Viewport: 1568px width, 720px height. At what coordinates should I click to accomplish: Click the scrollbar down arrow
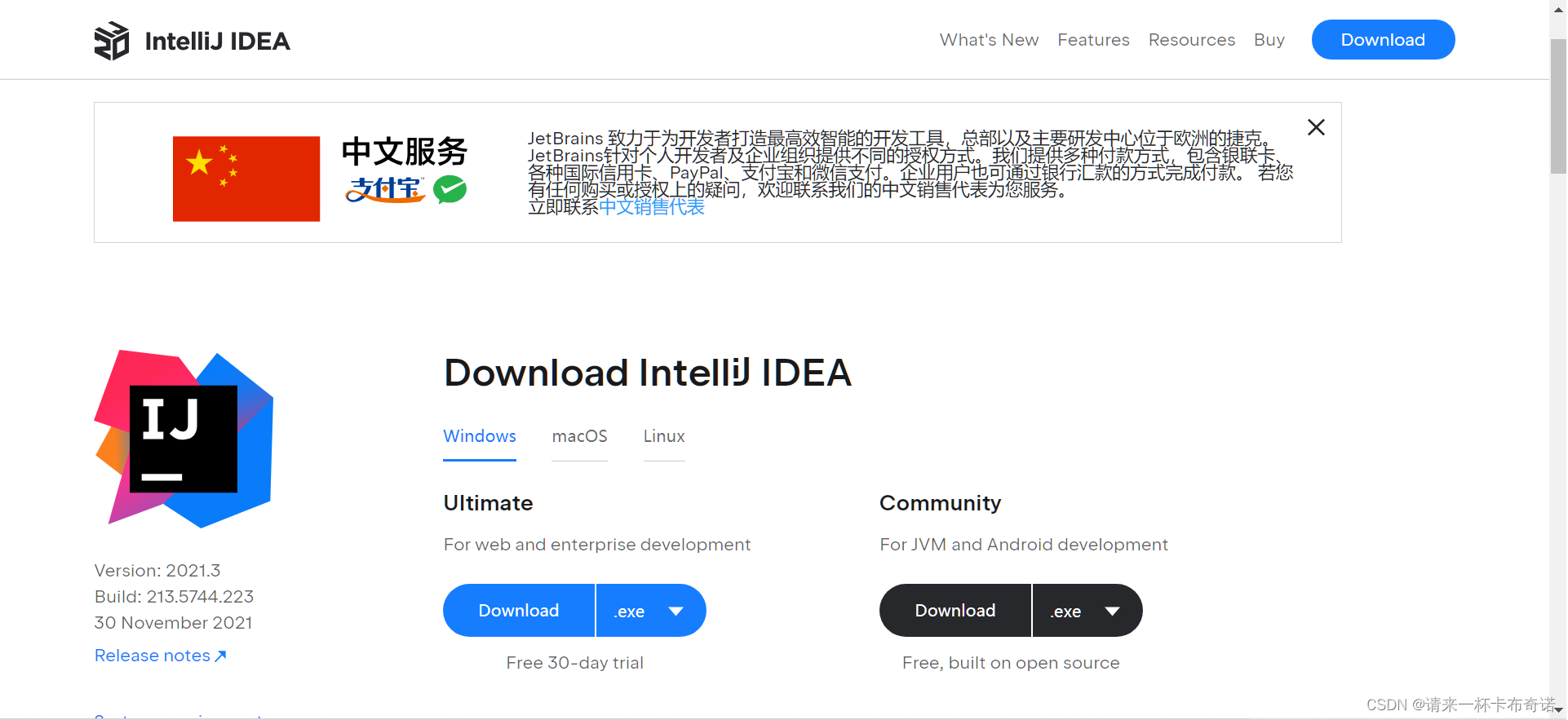[x=1558, y=710]
